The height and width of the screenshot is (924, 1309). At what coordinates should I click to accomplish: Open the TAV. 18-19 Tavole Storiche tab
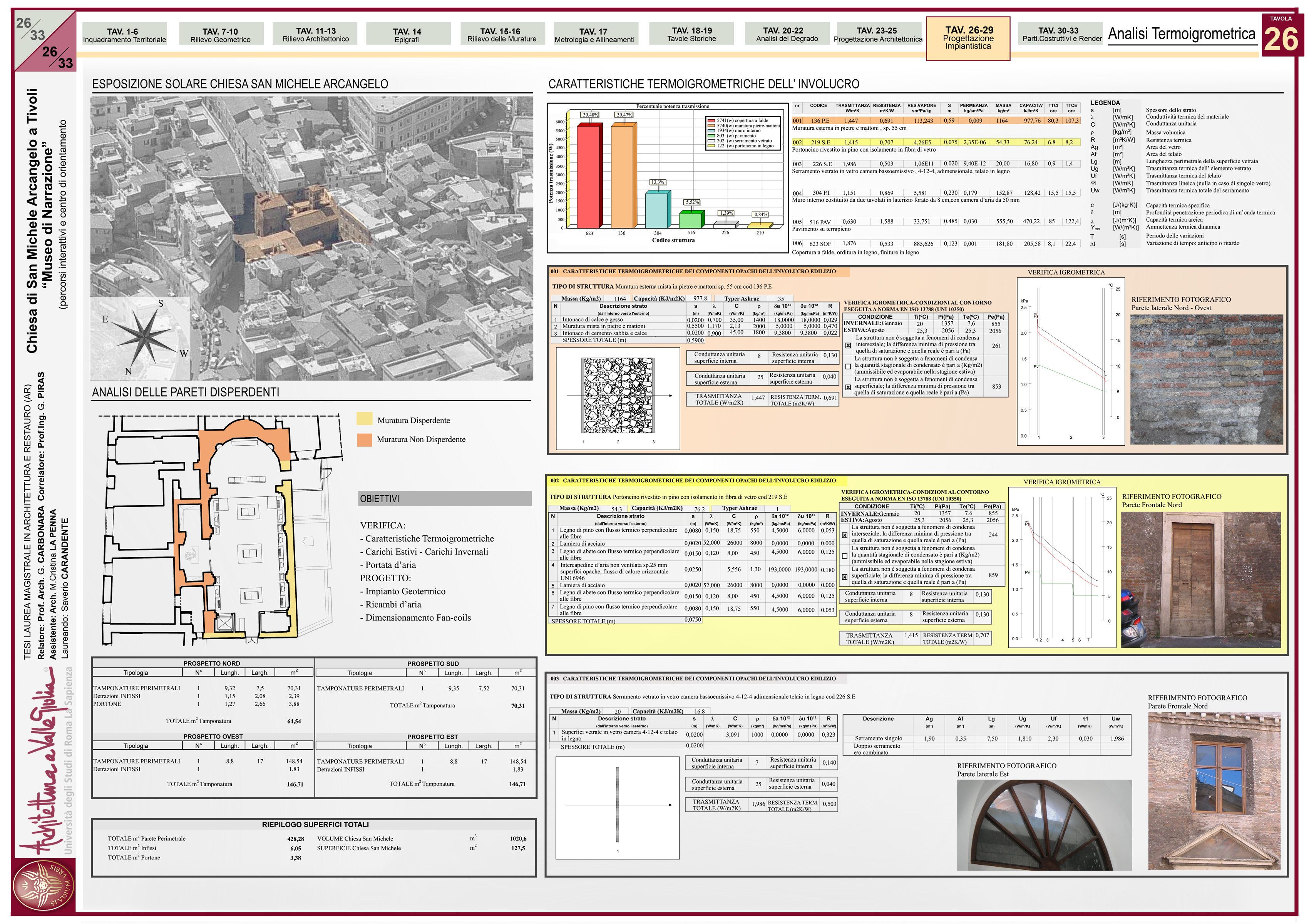point(691,34)
